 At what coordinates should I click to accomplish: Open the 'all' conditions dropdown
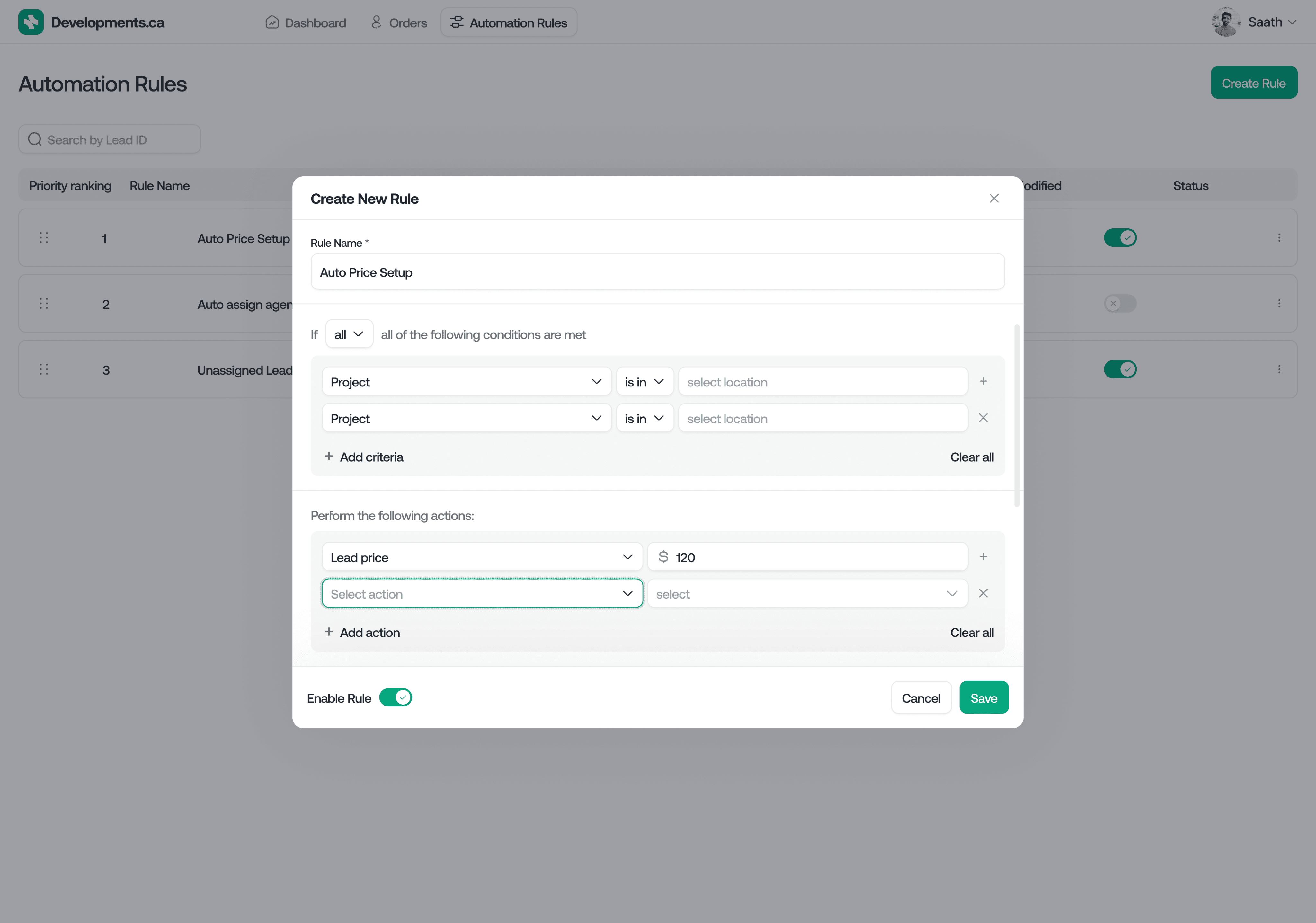pos(349,334)
